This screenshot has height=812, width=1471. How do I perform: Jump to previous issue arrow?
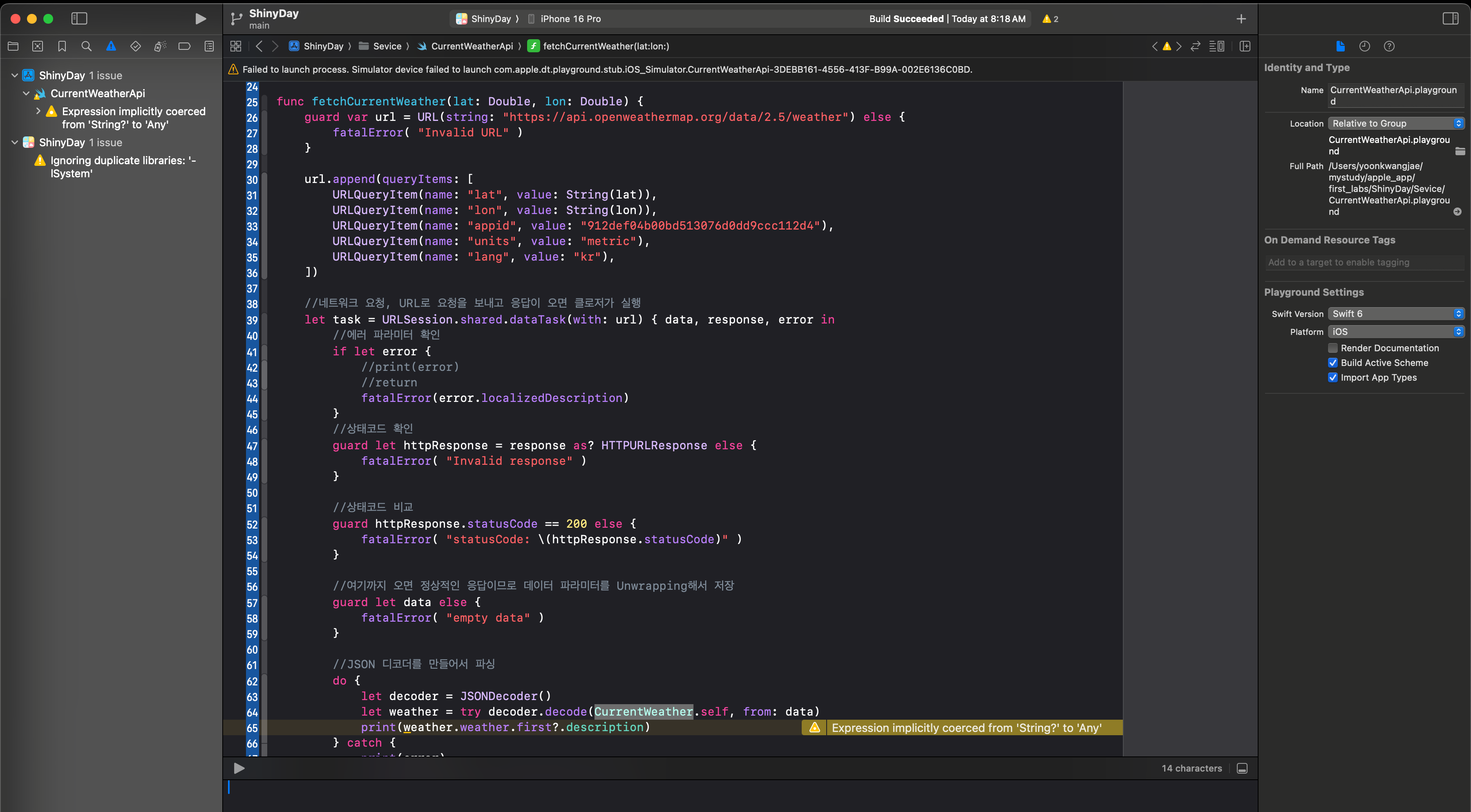tap(1155, 46)
